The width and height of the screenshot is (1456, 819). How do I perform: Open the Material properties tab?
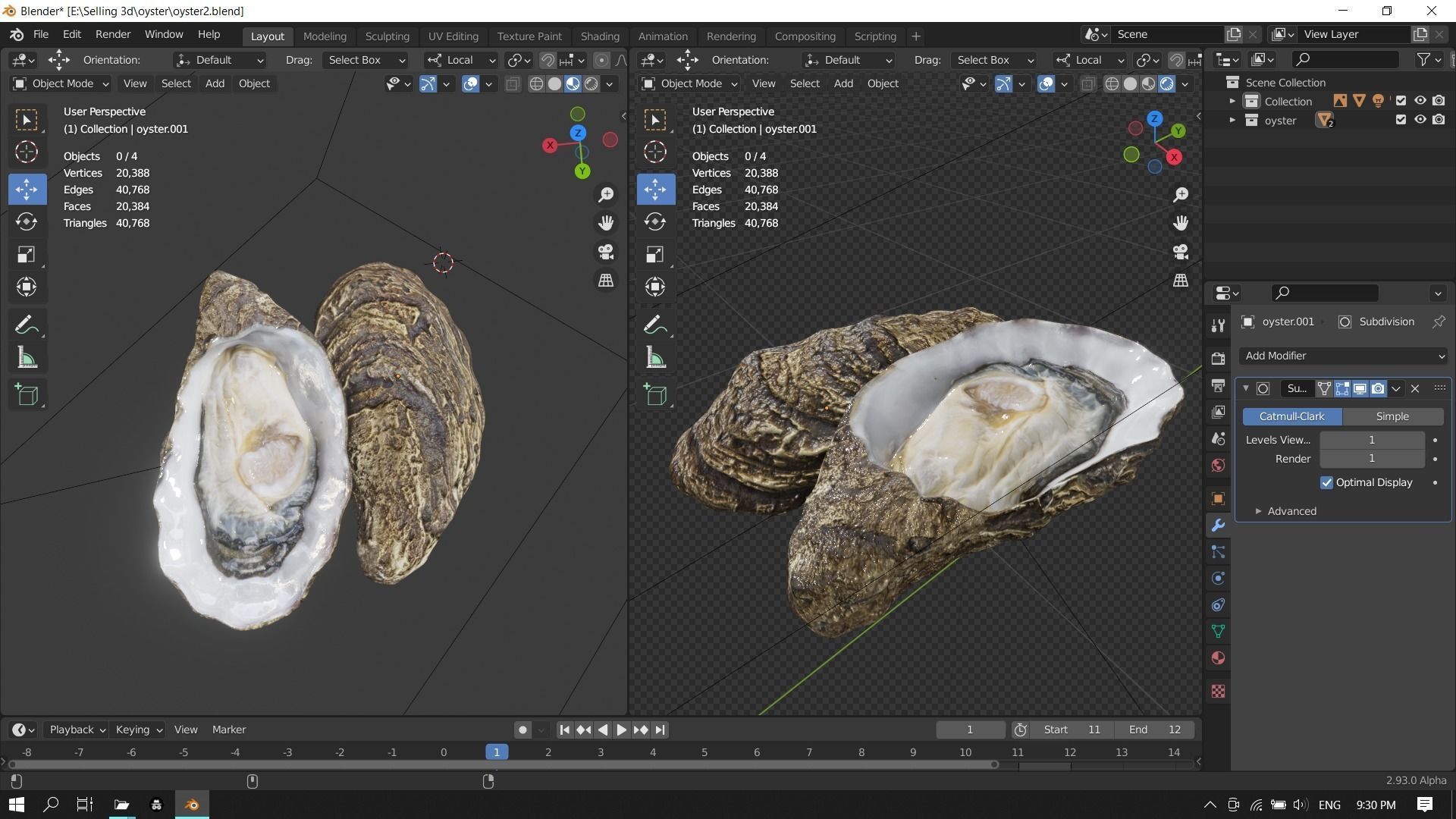(x=1218, y=658)
